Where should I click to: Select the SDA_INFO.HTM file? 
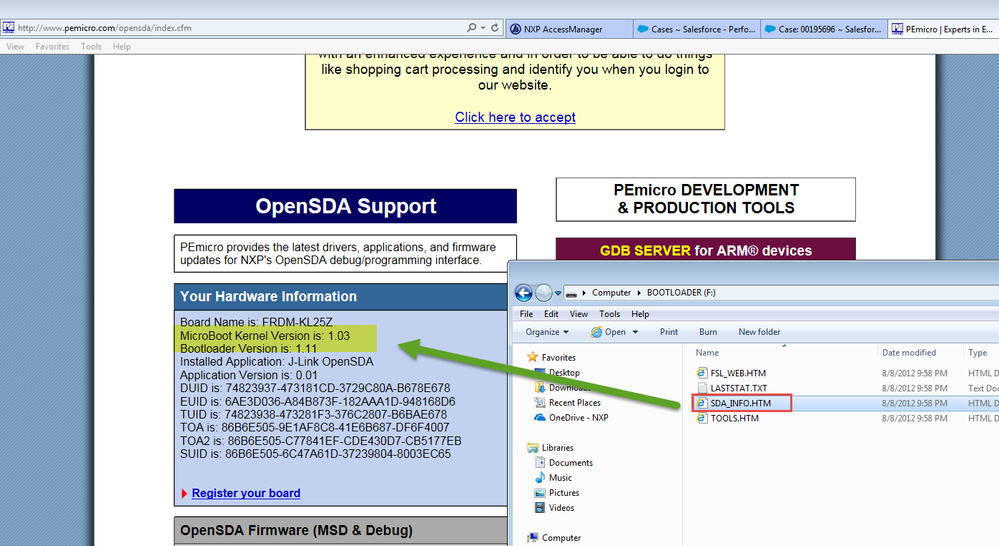[x=740, y=403]
